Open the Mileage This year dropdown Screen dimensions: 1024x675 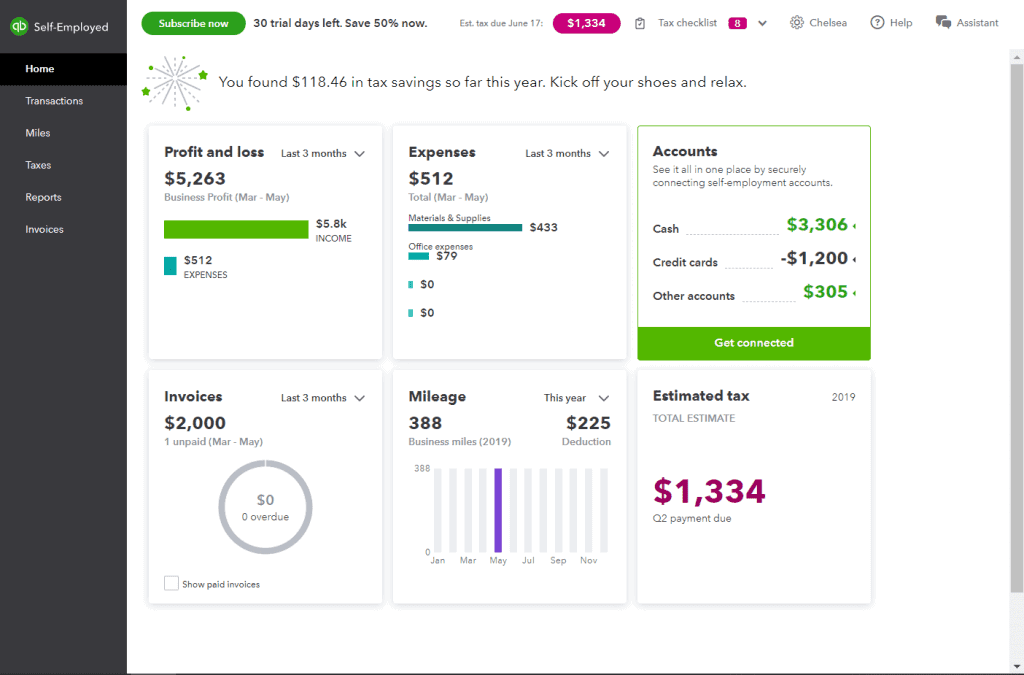[x=577, y=397]
